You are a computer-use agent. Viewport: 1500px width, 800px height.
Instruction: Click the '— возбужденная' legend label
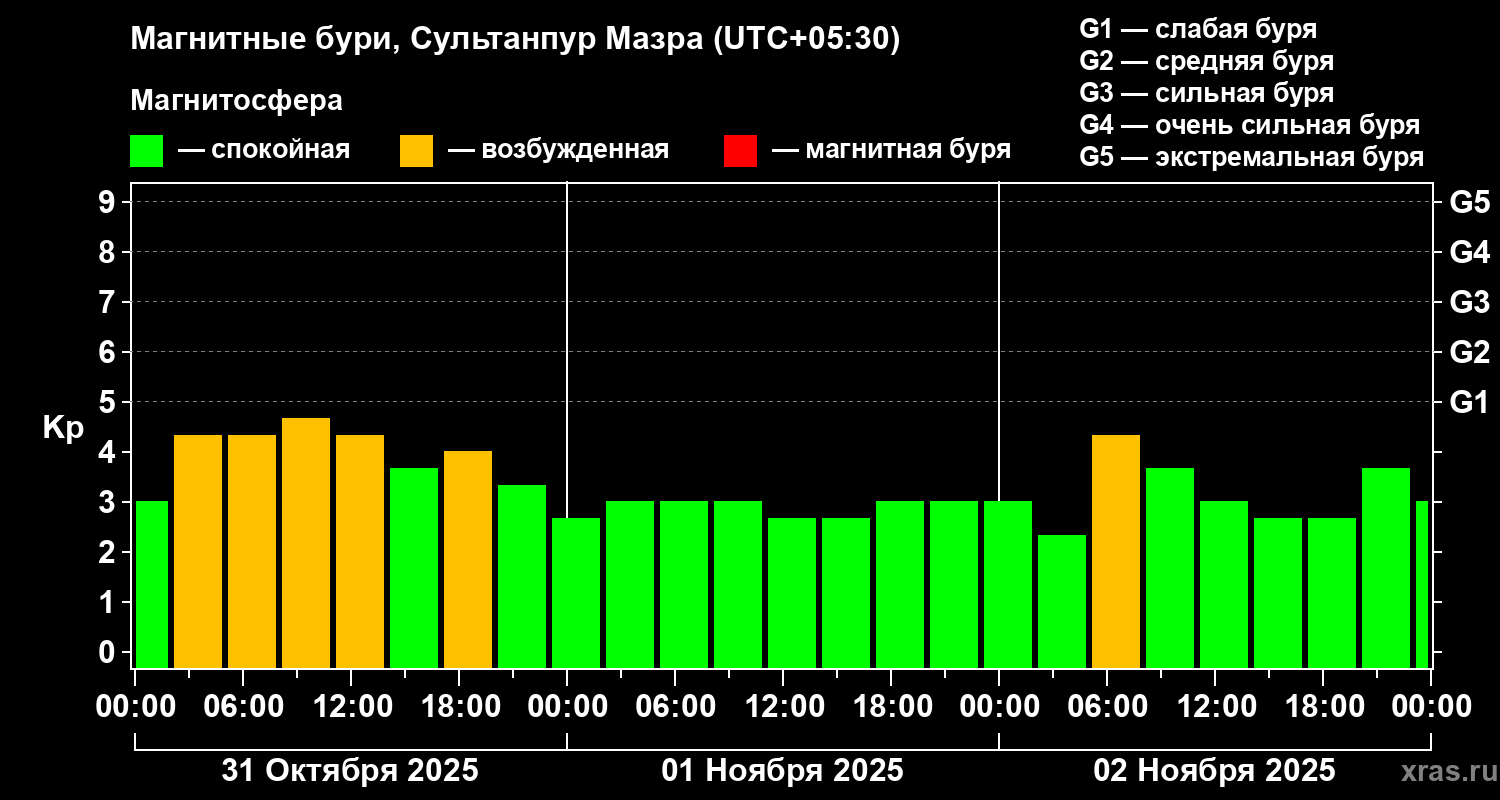coord(558,150)
